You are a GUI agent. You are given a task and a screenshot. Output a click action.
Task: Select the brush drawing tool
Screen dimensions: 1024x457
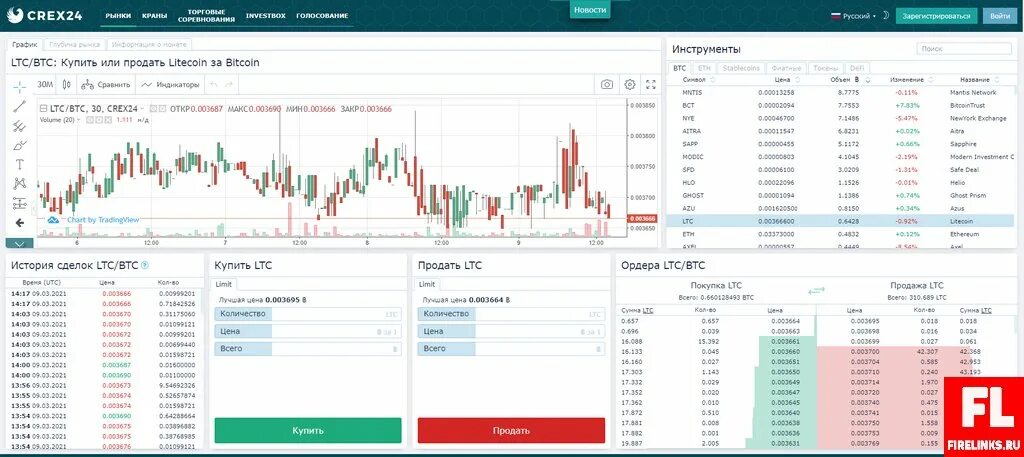coord(20,145)
